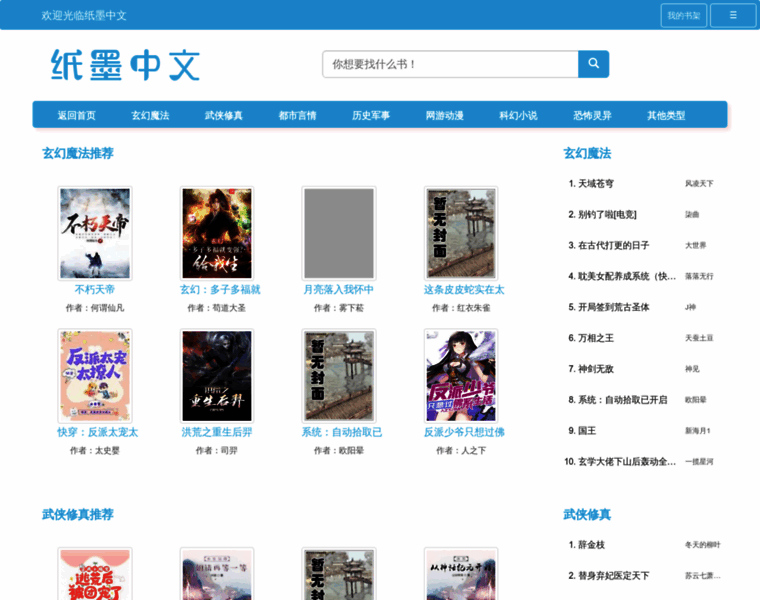The image size is (760, 600).
Task: Click author text 作者：人之下
Action: (461, 450)
